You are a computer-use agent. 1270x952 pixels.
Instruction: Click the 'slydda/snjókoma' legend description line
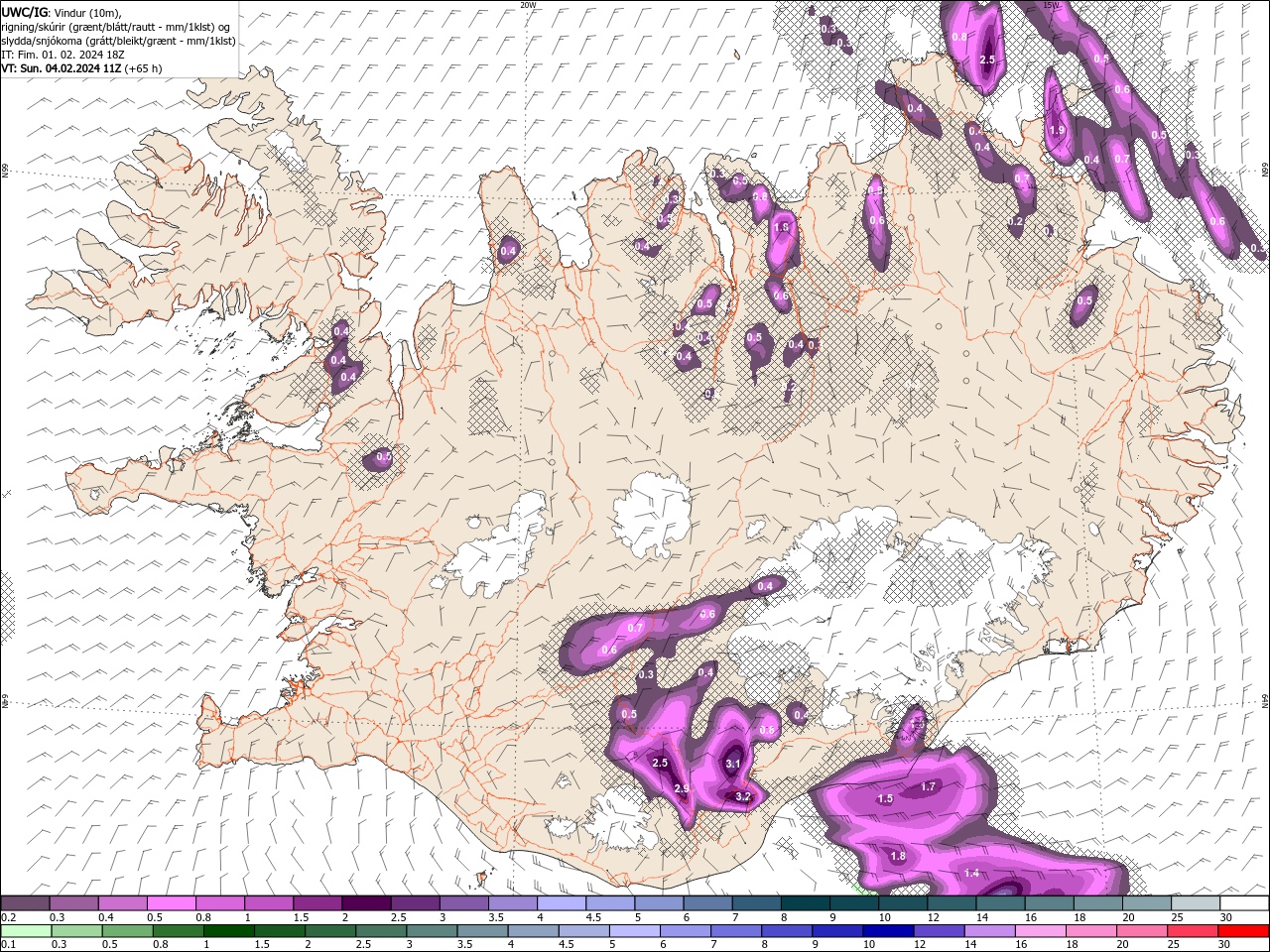click(x=119, y=41)
